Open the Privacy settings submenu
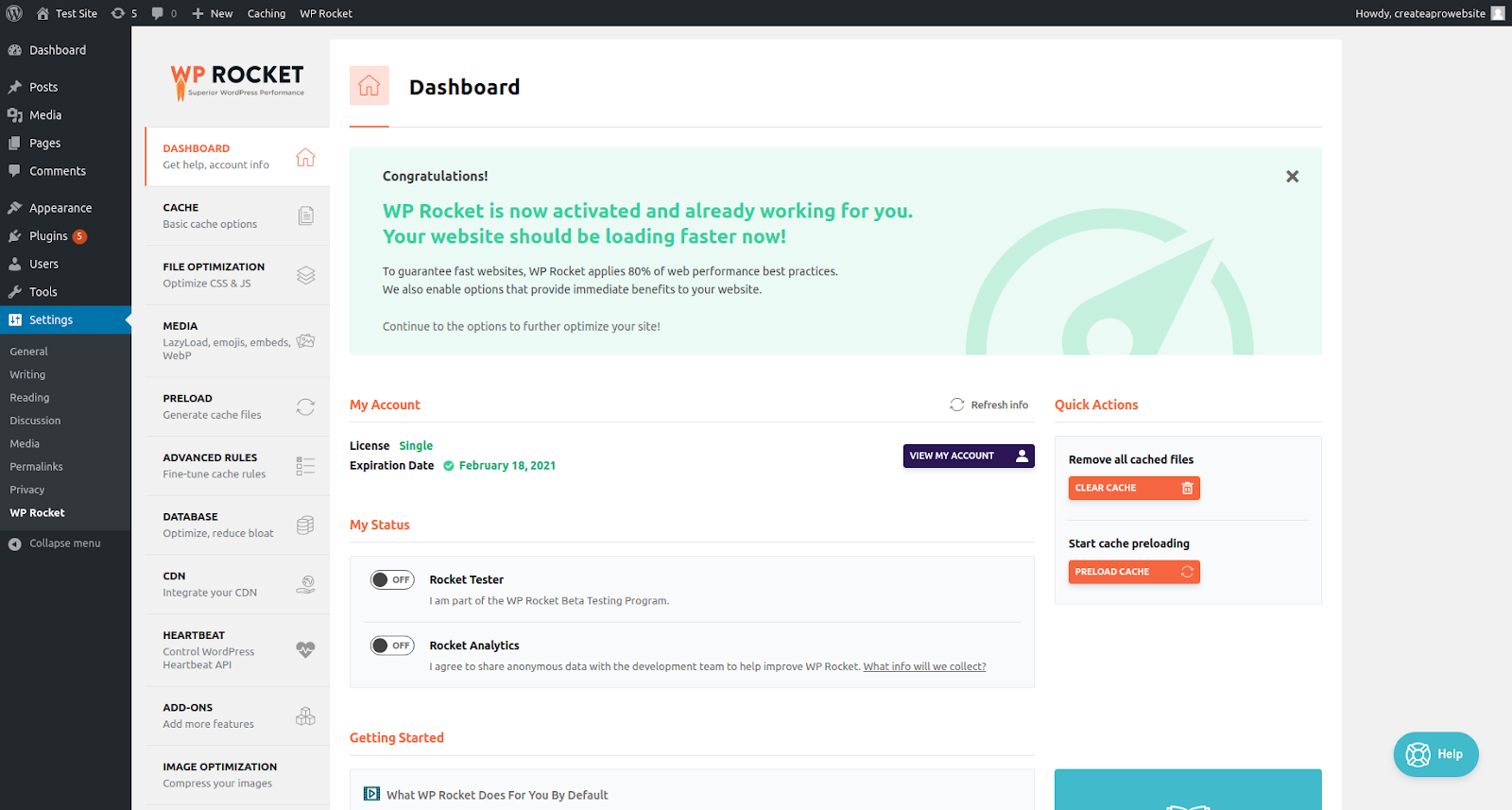 tap(27, 490)
